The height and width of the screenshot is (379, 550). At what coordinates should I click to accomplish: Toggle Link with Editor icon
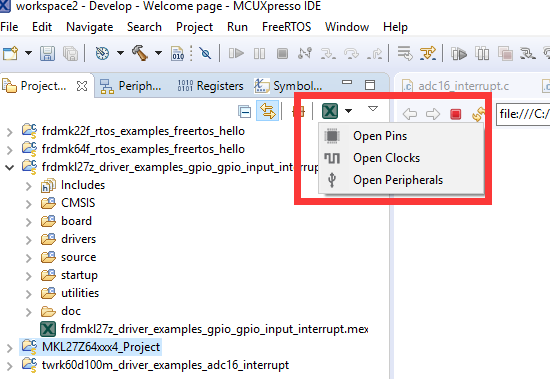point(268,111)
